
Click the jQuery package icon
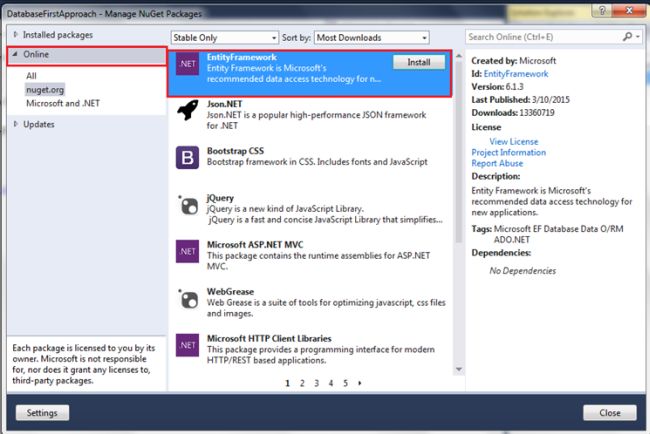coord(188,205)
